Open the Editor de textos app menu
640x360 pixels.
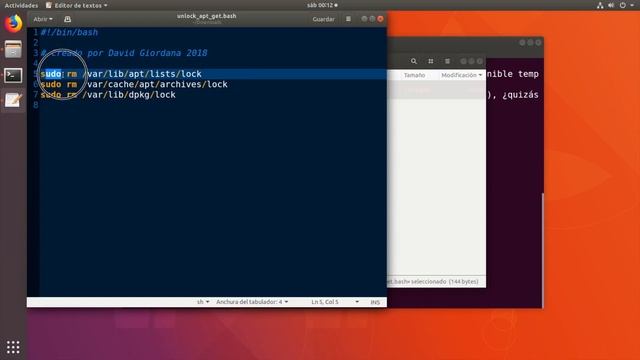pos(77,5)
